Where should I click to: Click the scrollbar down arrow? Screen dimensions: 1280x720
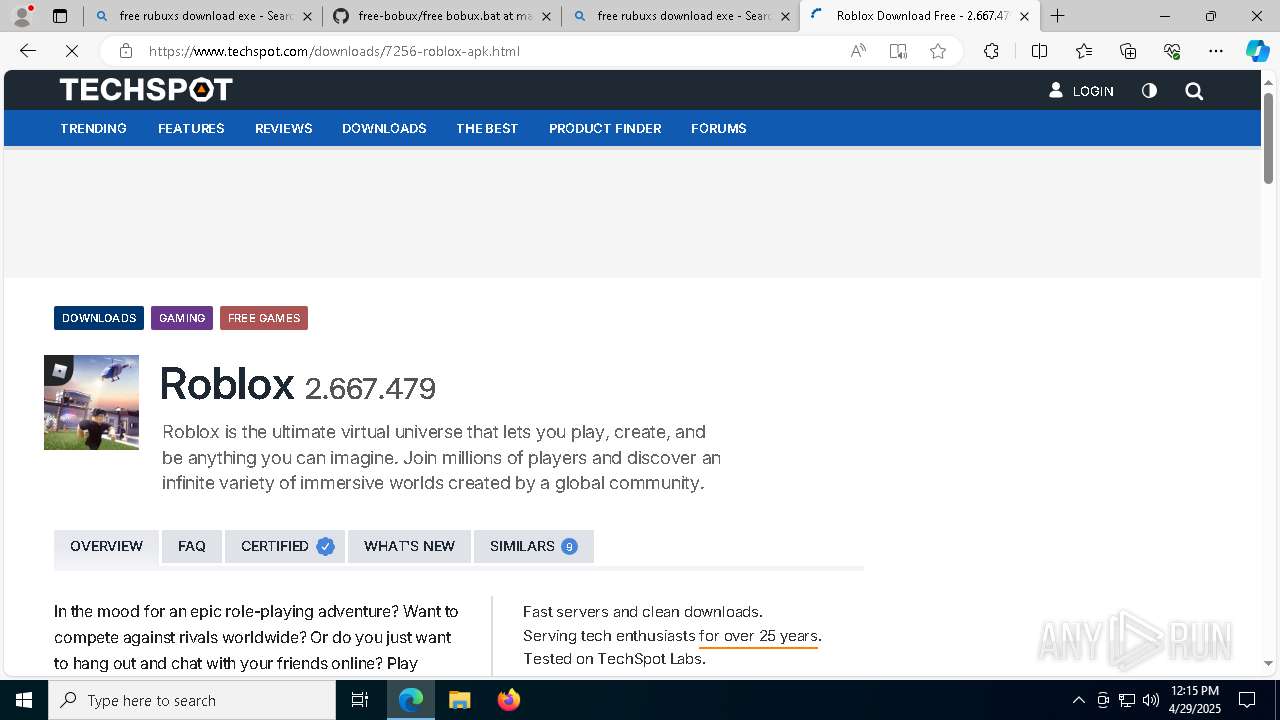click(1268, 663)
